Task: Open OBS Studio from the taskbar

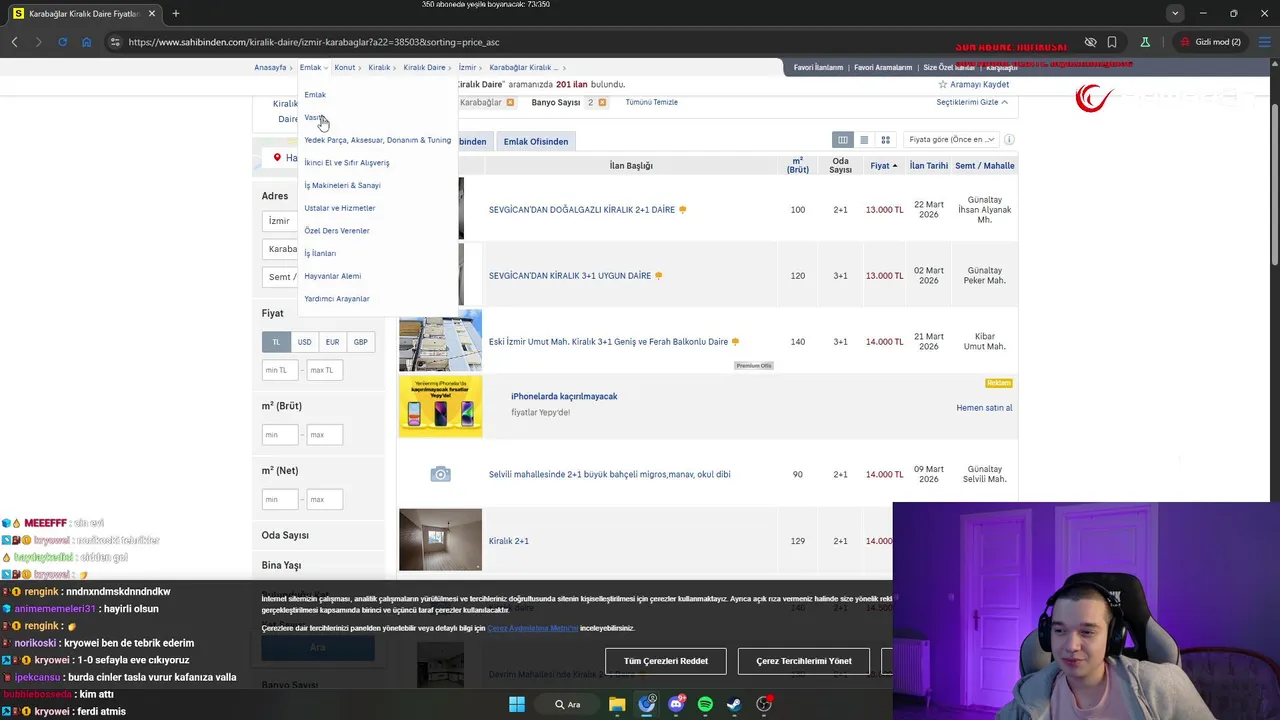Action: click(x=764, y=704)
